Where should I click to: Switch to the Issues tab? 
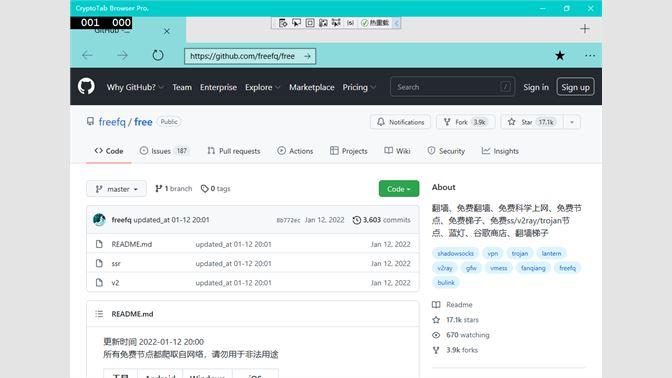pos(164,151)
